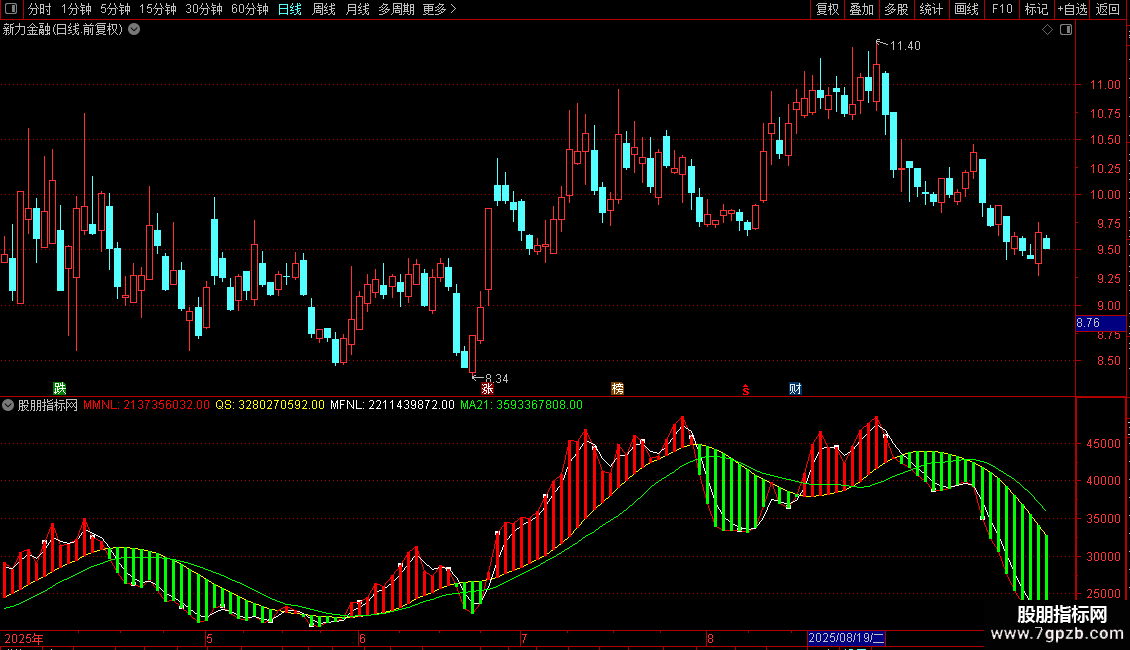
Task: Open the 多股 multi-stock view
Action: click(x=896, y=9)
